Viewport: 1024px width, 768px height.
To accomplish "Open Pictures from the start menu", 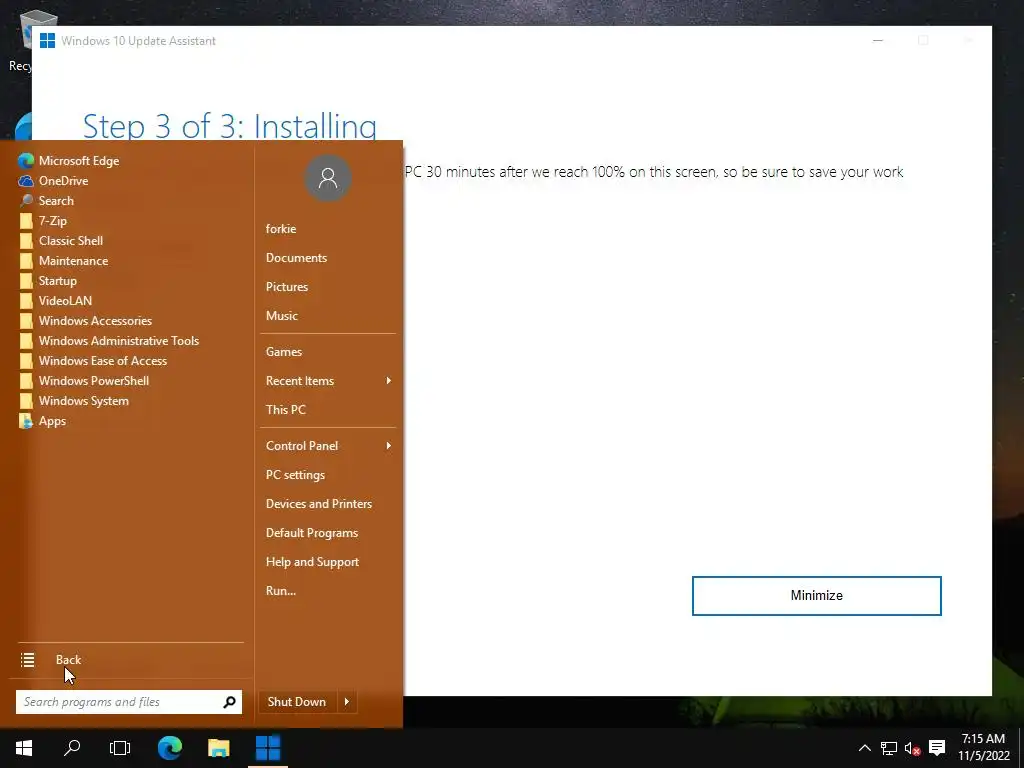I will pyautogui.click(x=287, y=287).
